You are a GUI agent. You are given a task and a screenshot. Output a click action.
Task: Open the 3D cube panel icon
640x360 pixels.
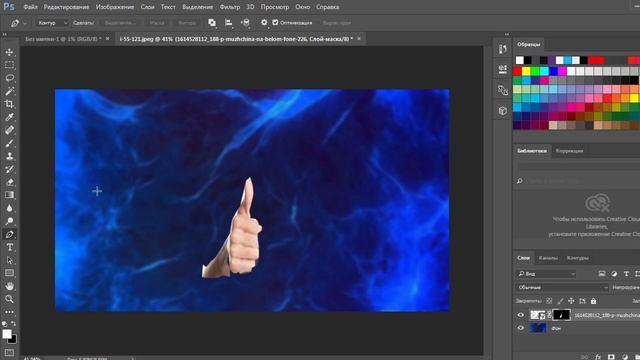point(503,111)
